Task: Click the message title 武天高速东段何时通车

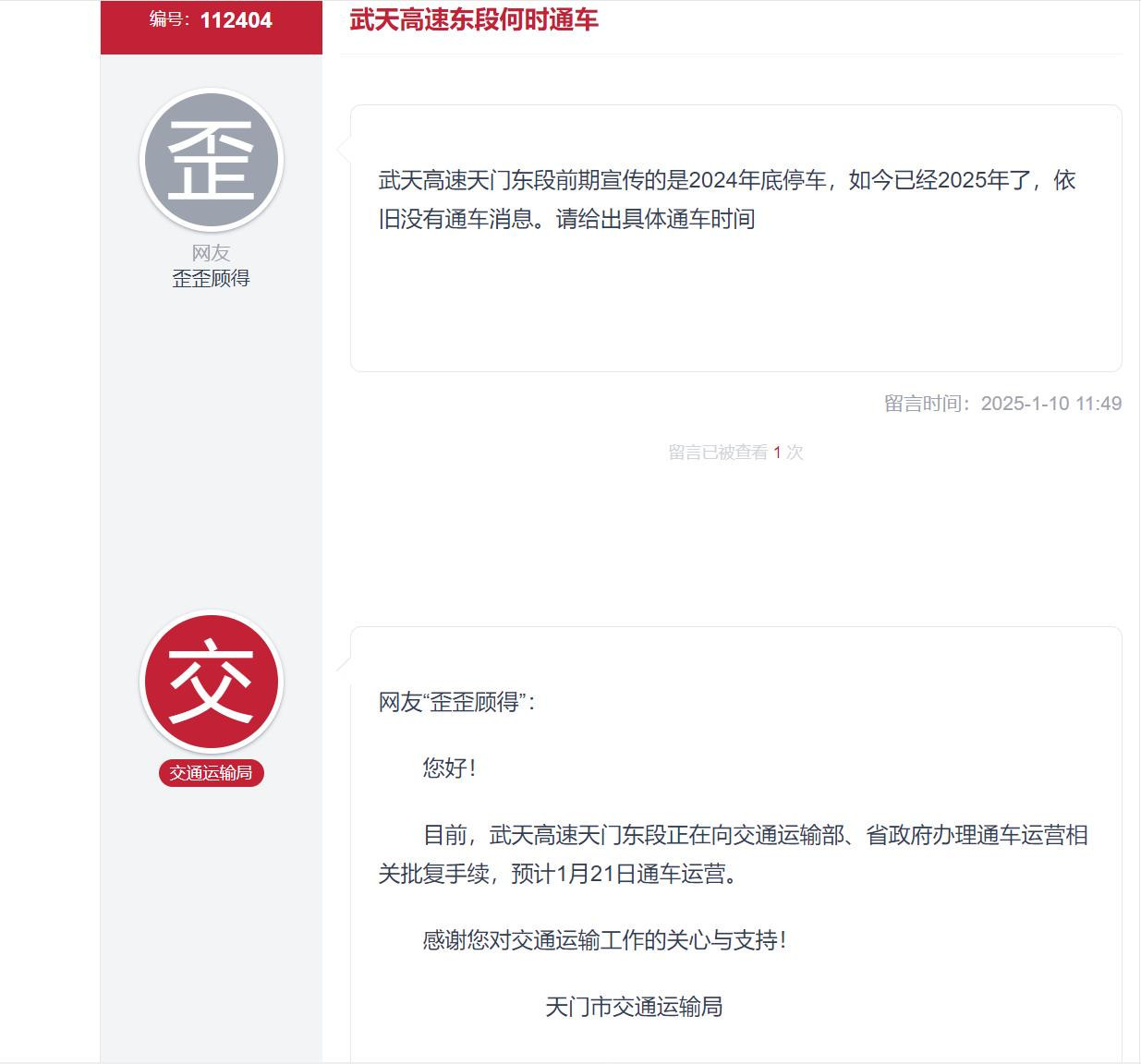Action: coord(474,19)
